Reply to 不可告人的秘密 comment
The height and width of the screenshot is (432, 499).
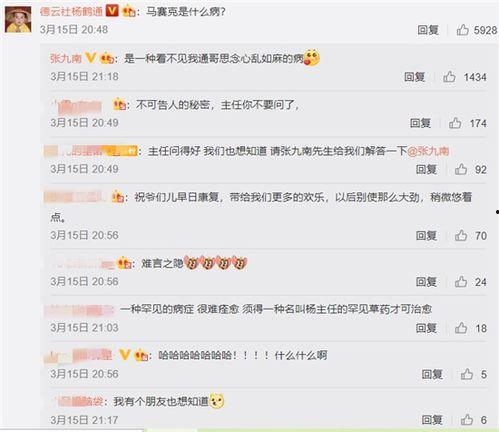tap(420, 123)
